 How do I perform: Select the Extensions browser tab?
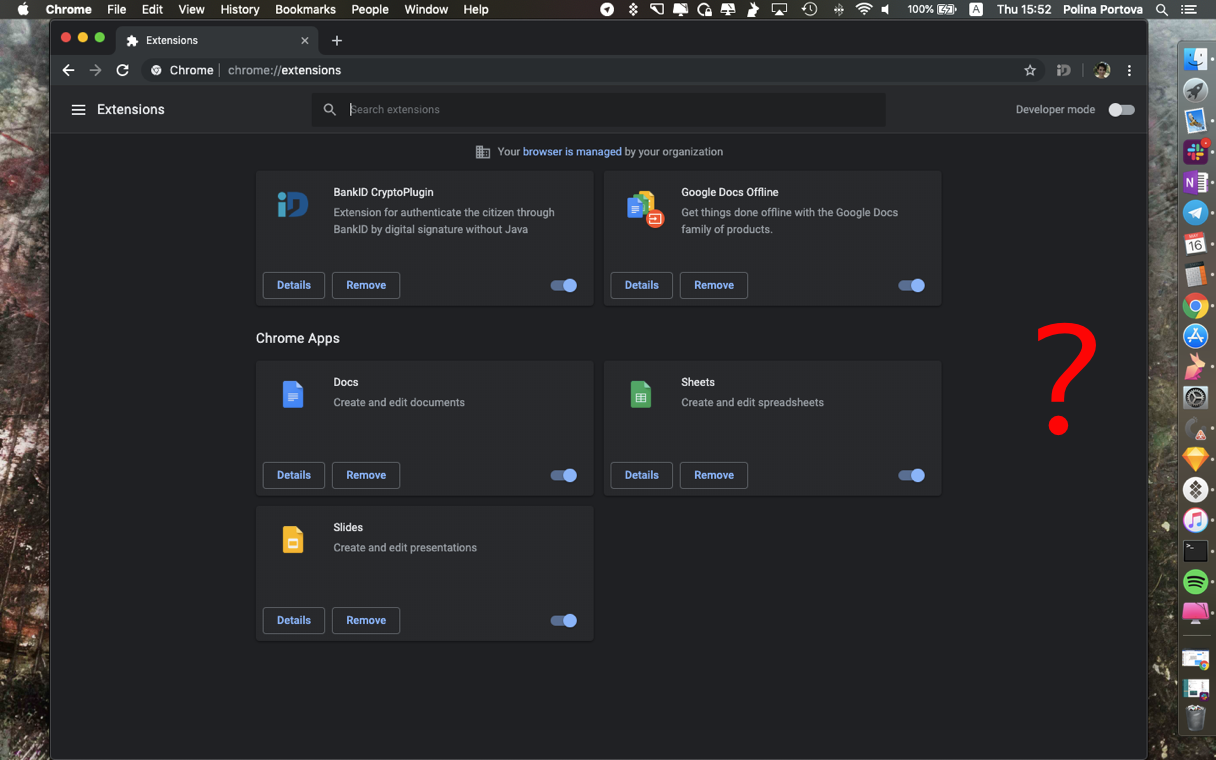coord(218,41)
